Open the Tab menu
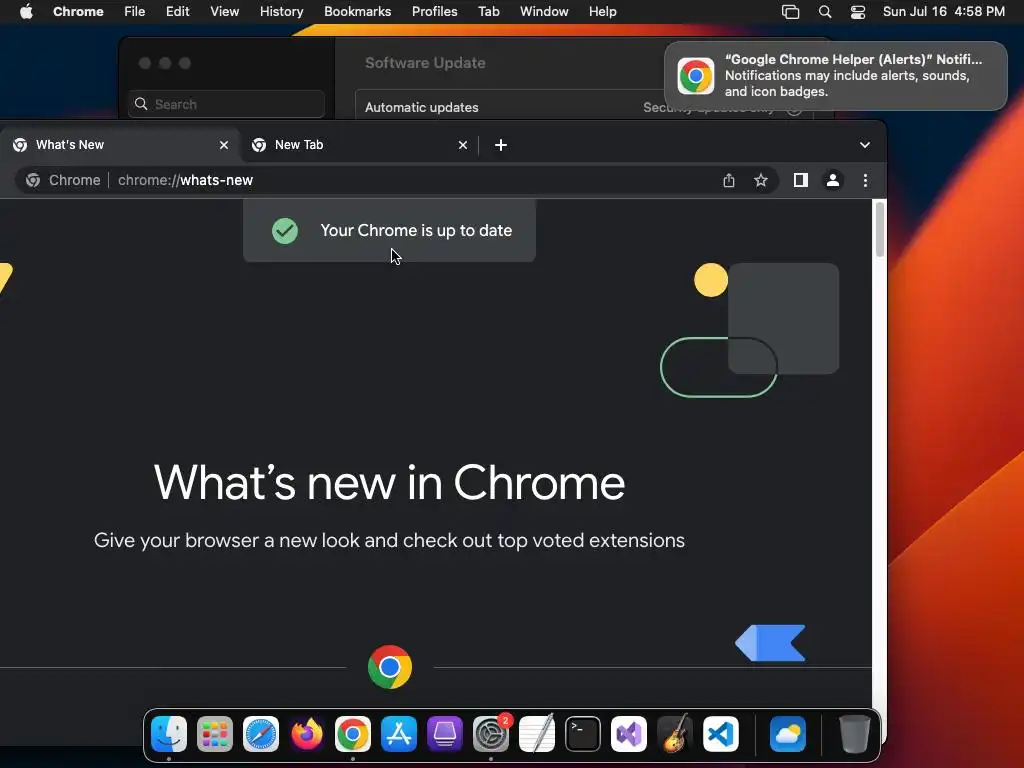This screenshot has height=768, width=1024. click(x=488, y=12)
